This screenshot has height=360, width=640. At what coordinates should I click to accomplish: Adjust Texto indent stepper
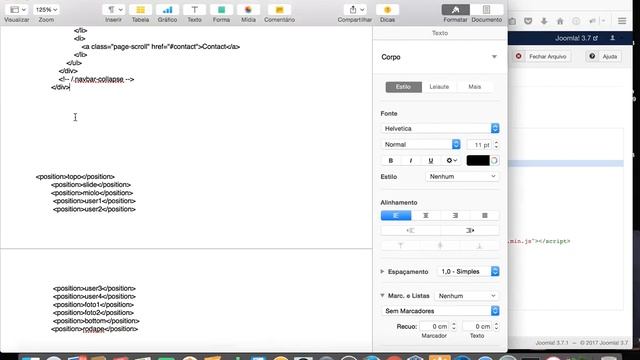pos(496,327)
